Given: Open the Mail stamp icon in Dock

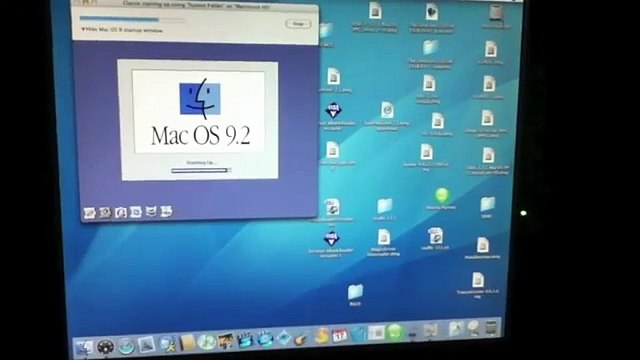Looking at the screenshot, I should coord(147,345).
